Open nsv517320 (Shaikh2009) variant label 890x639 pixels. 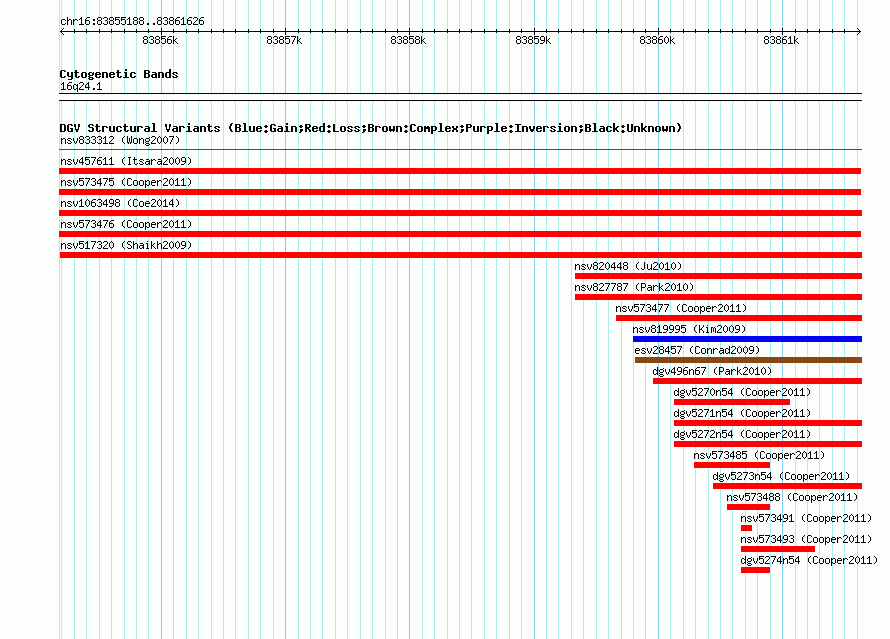[x=126, y=245]
